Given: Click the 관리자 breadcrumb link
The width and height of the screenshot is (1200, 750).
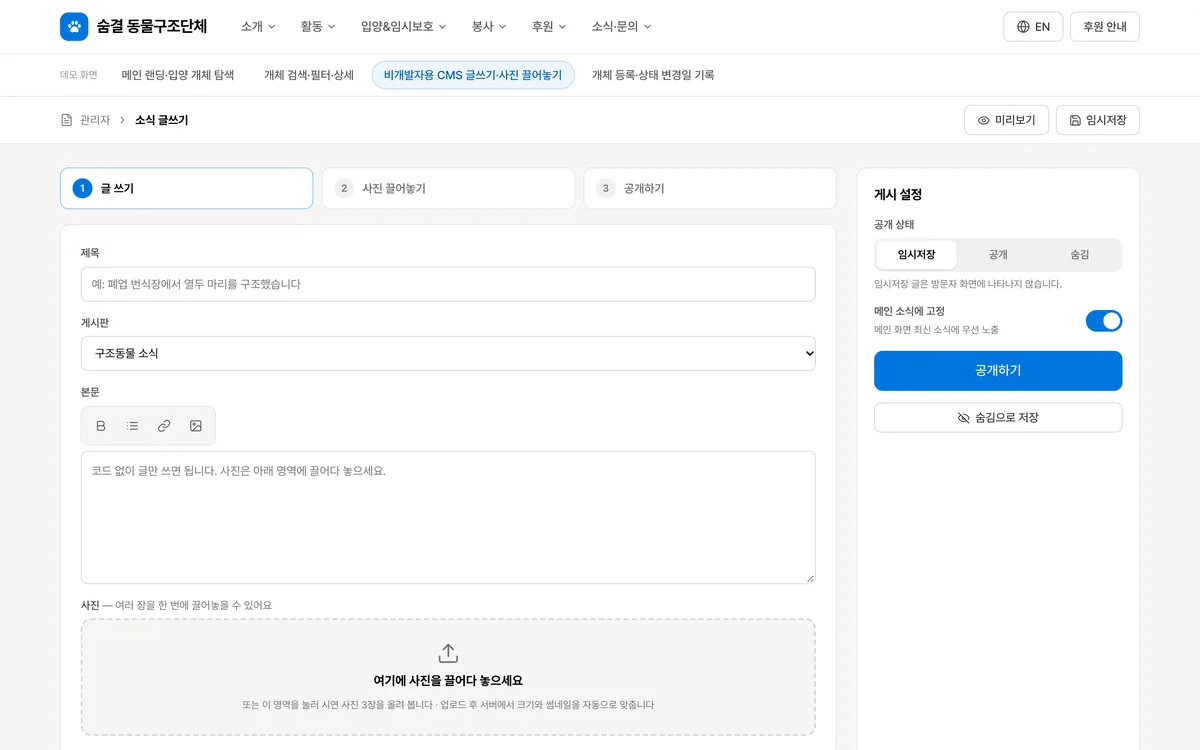Looking at the screenshot, I should 95,120.
